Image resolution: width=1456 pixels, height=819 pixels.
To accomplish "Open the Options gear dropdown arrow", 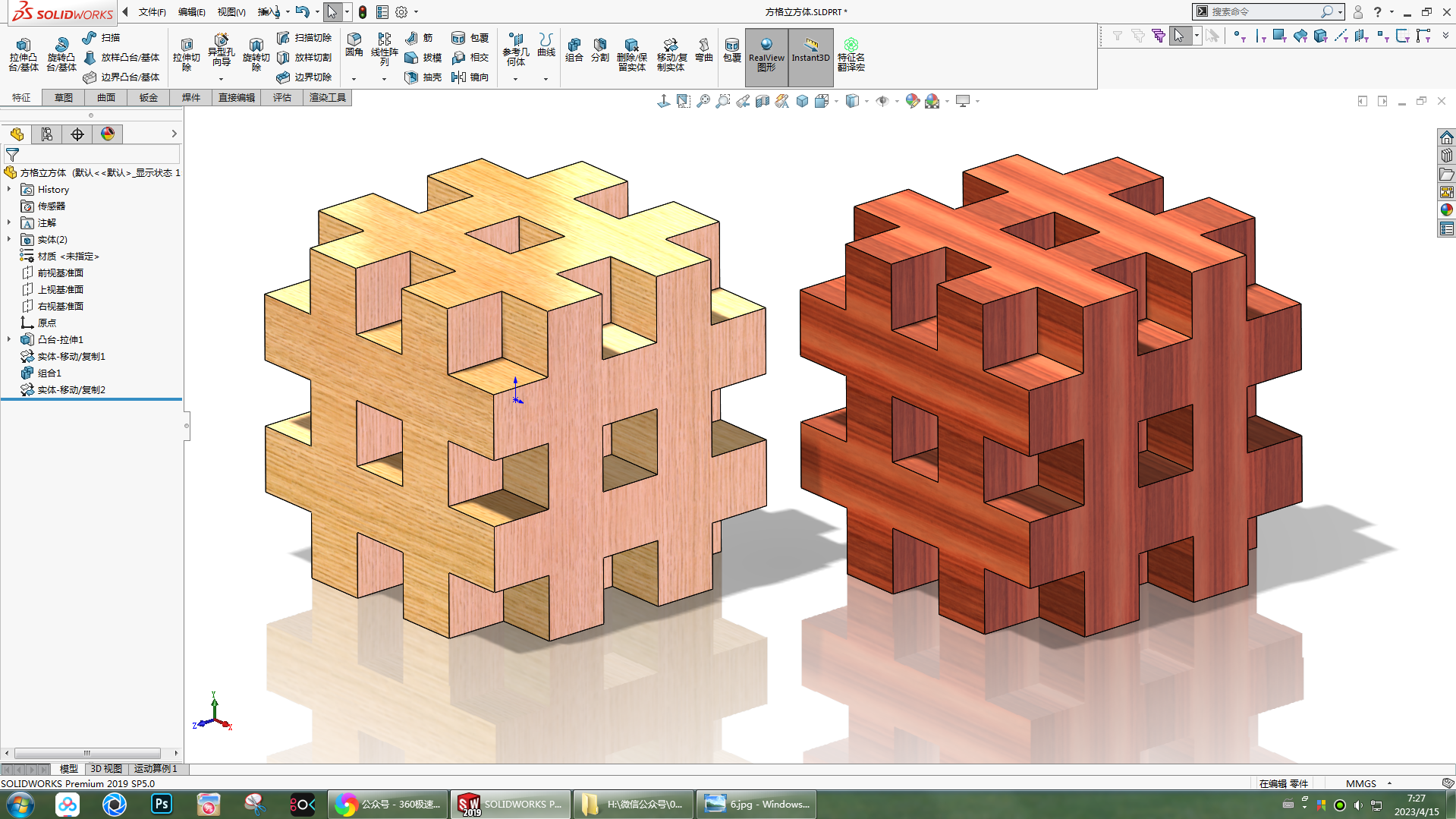I will pyautogui.click(x=416, y=12).
